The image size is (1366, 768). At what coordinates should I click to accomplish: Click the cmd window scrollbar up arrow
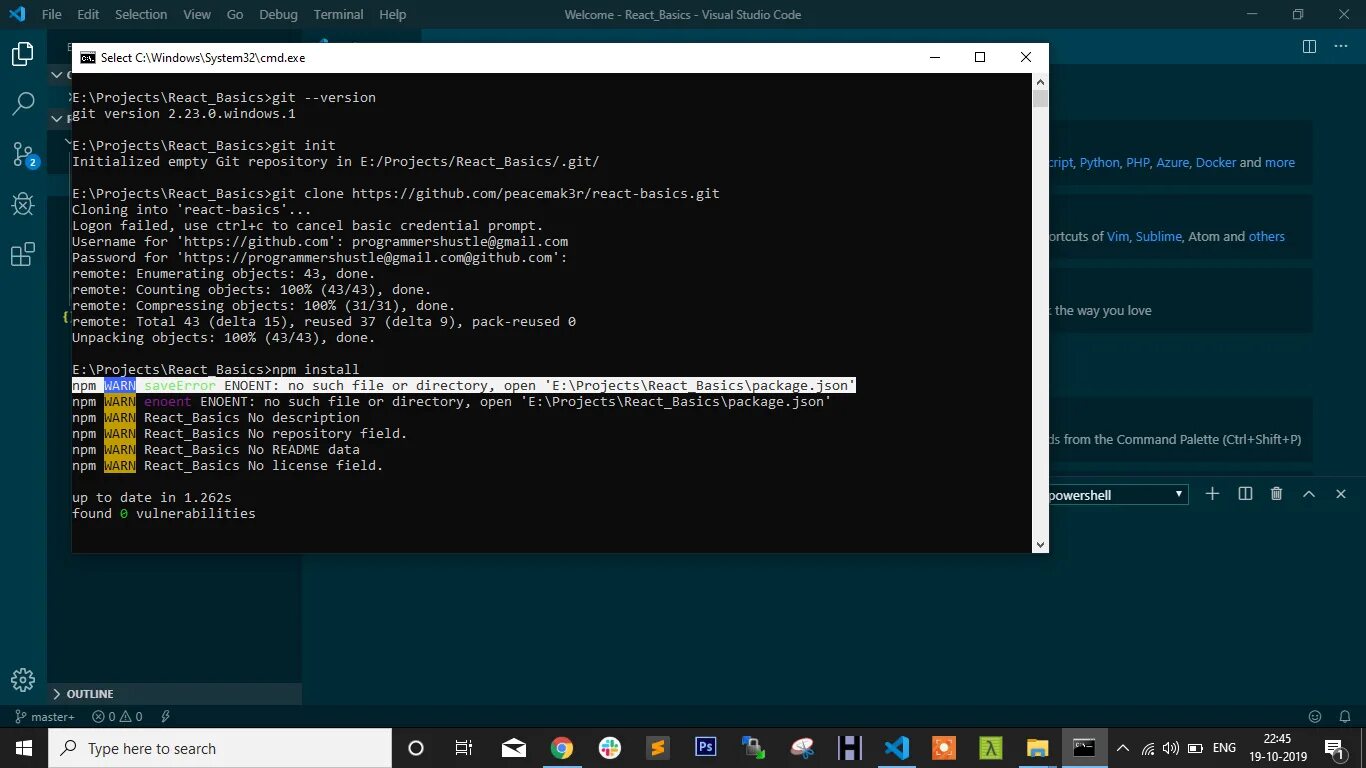click(x=1040, y=81)
